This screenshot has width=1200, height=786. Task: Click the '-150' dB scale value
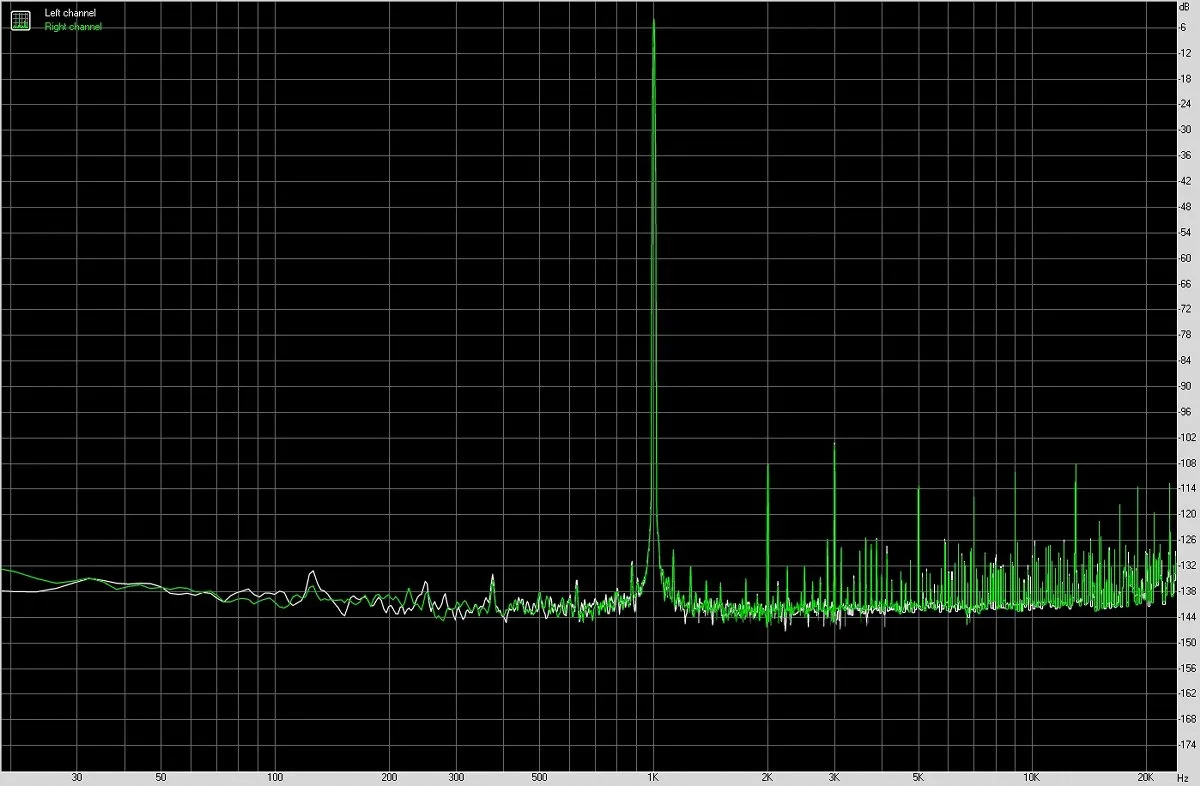(1185, 642)
